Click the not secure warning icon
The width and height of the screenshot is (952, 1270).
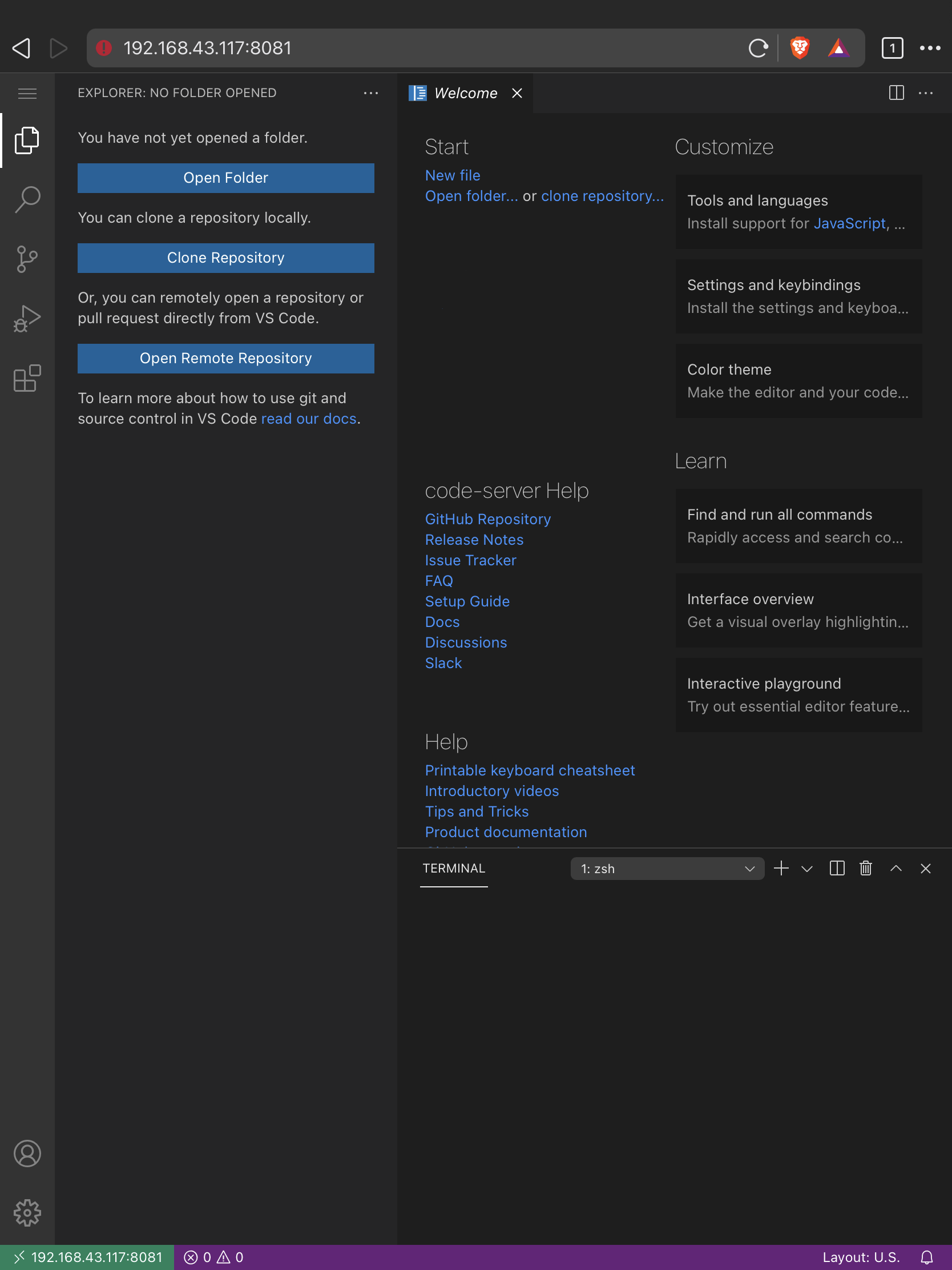104,48
